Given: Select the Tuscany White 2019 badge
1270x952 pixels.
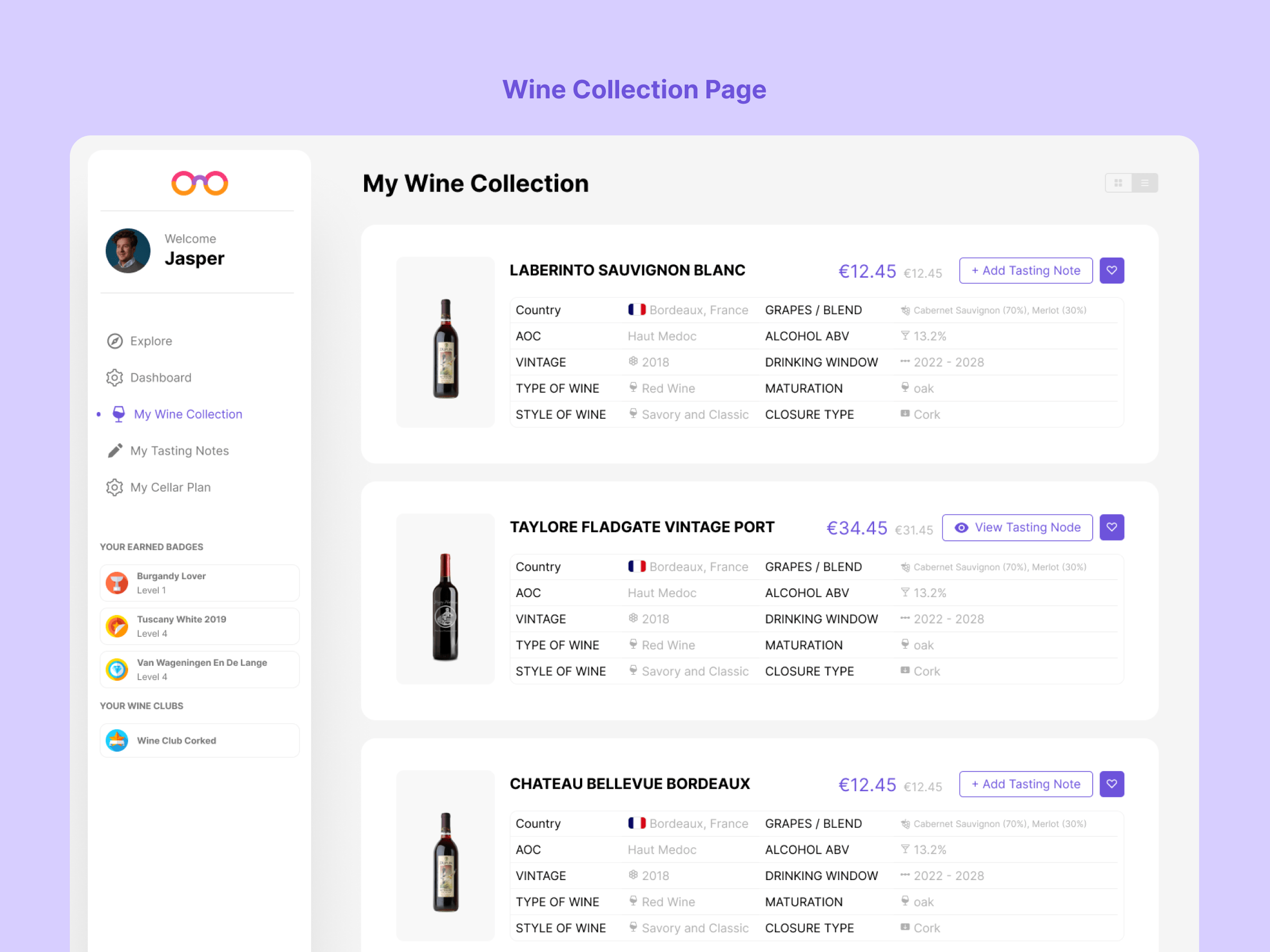Looking at the screenshot, I should tap(199, 626).
